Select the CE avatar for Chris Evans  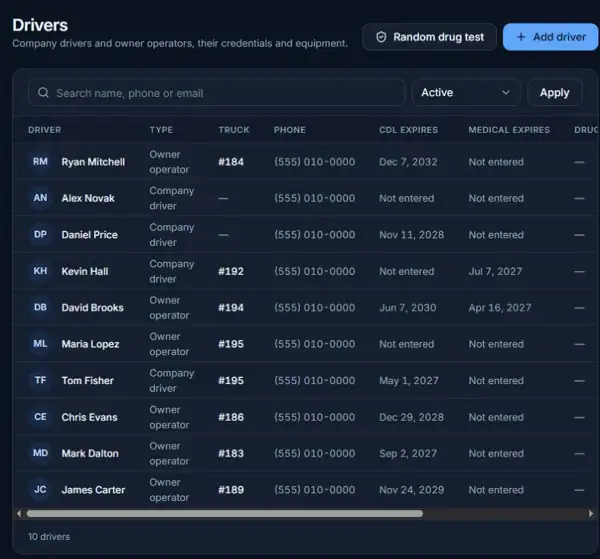(40, 417)
